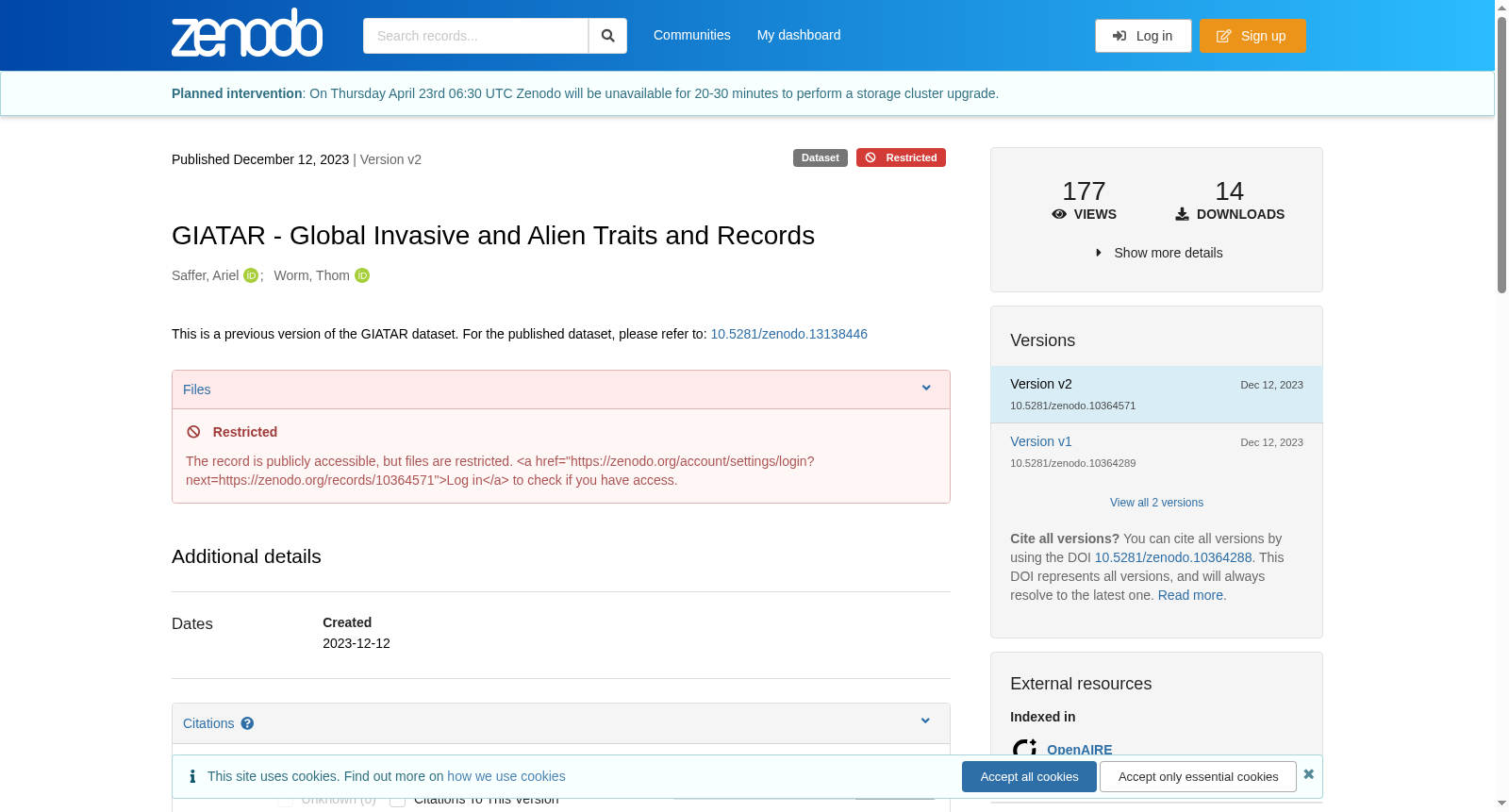1509x812 pixels.
Task: Click author Worm, Thom
Action: [311, 275]
